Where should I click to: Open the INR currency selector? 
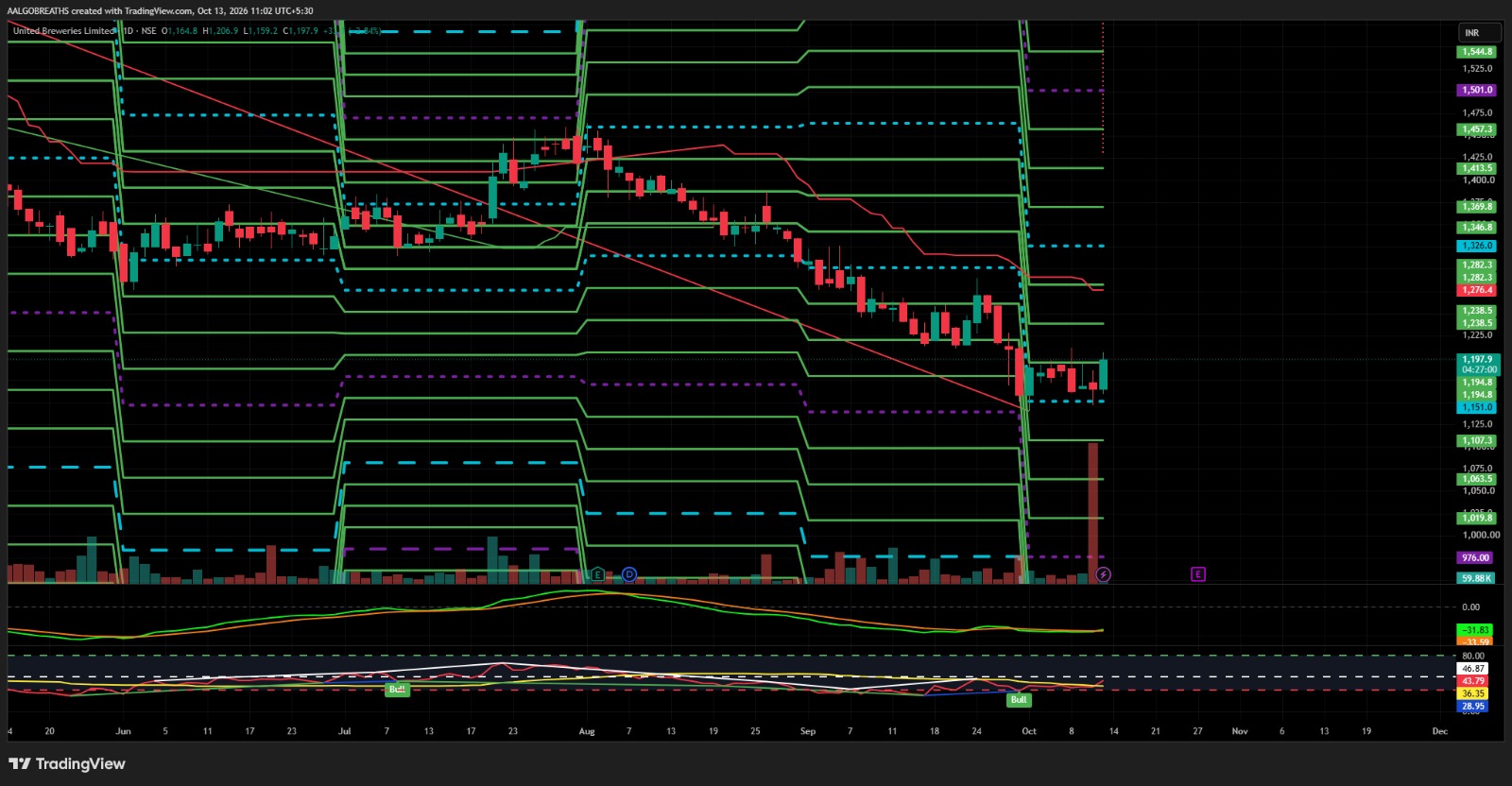coord(1479,33)
